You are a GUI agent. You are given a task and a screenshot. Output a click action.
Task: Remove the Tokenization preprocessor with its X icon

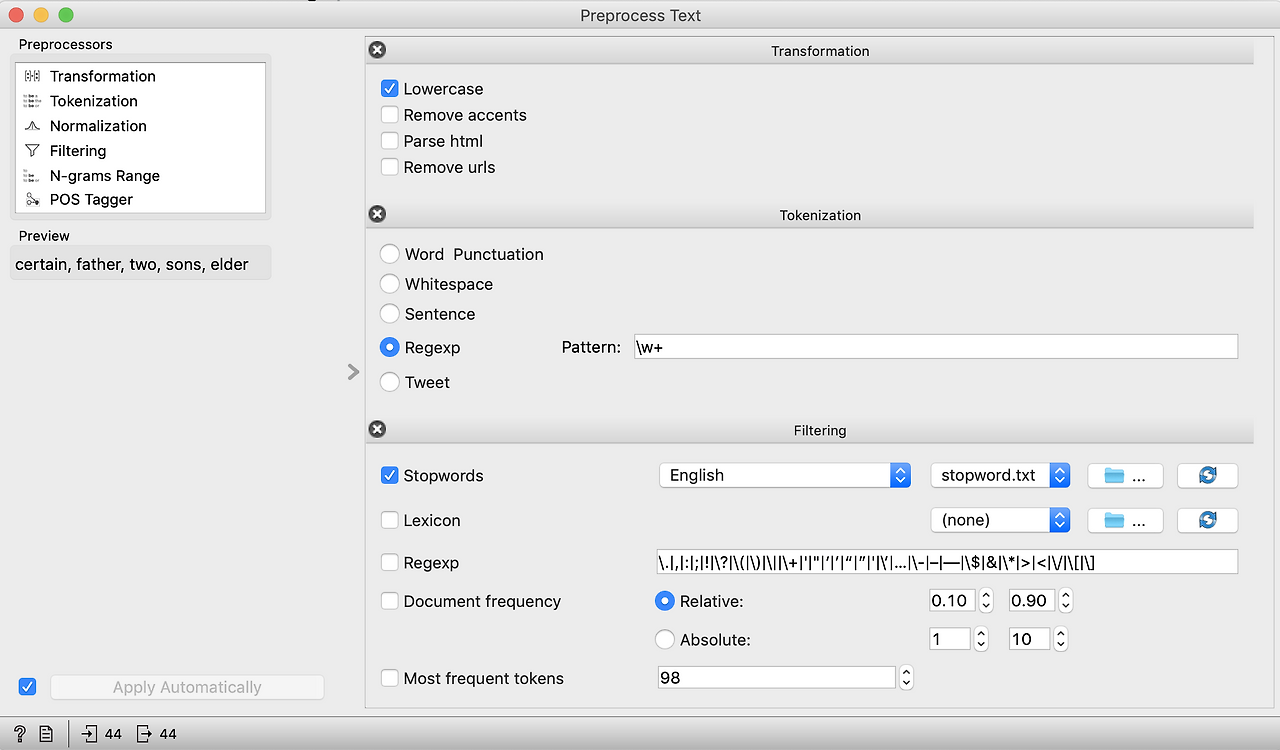click(x=377, y=214)
